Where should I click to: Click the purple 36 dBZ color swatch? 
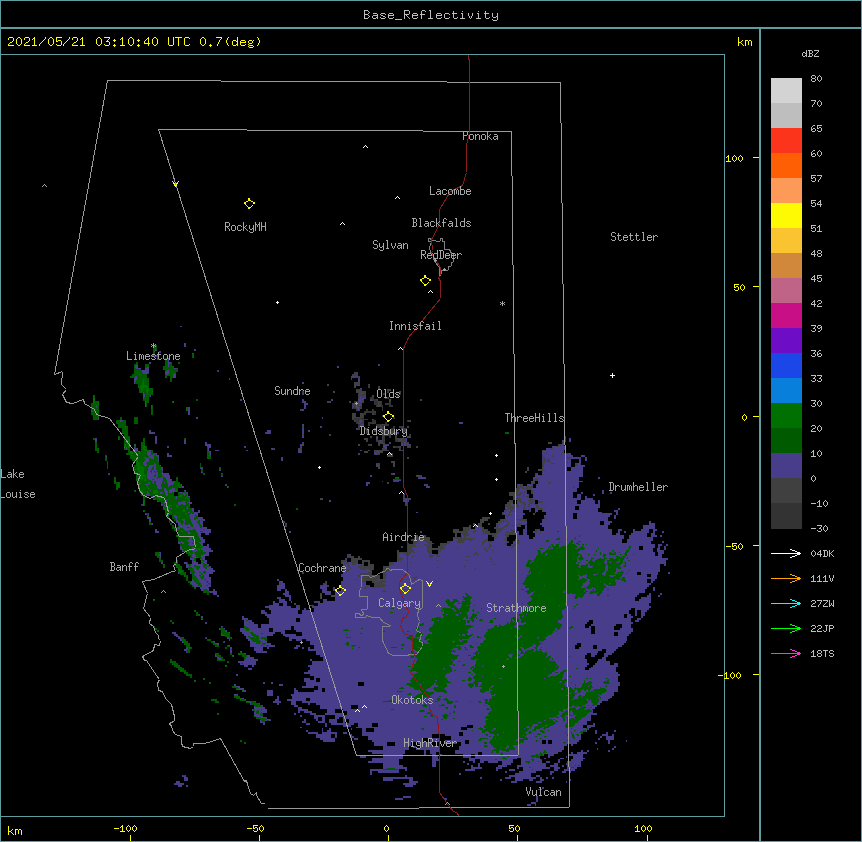tap(786, 340)
